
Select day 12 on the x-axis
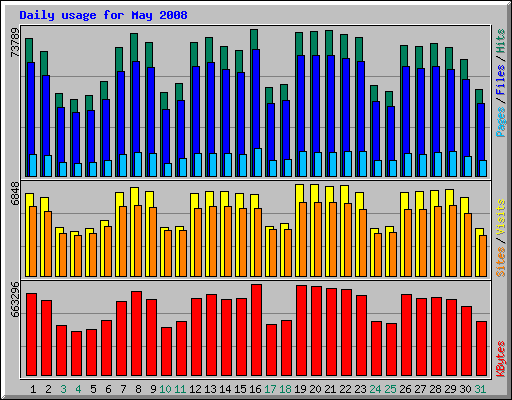tap(195, 389)
